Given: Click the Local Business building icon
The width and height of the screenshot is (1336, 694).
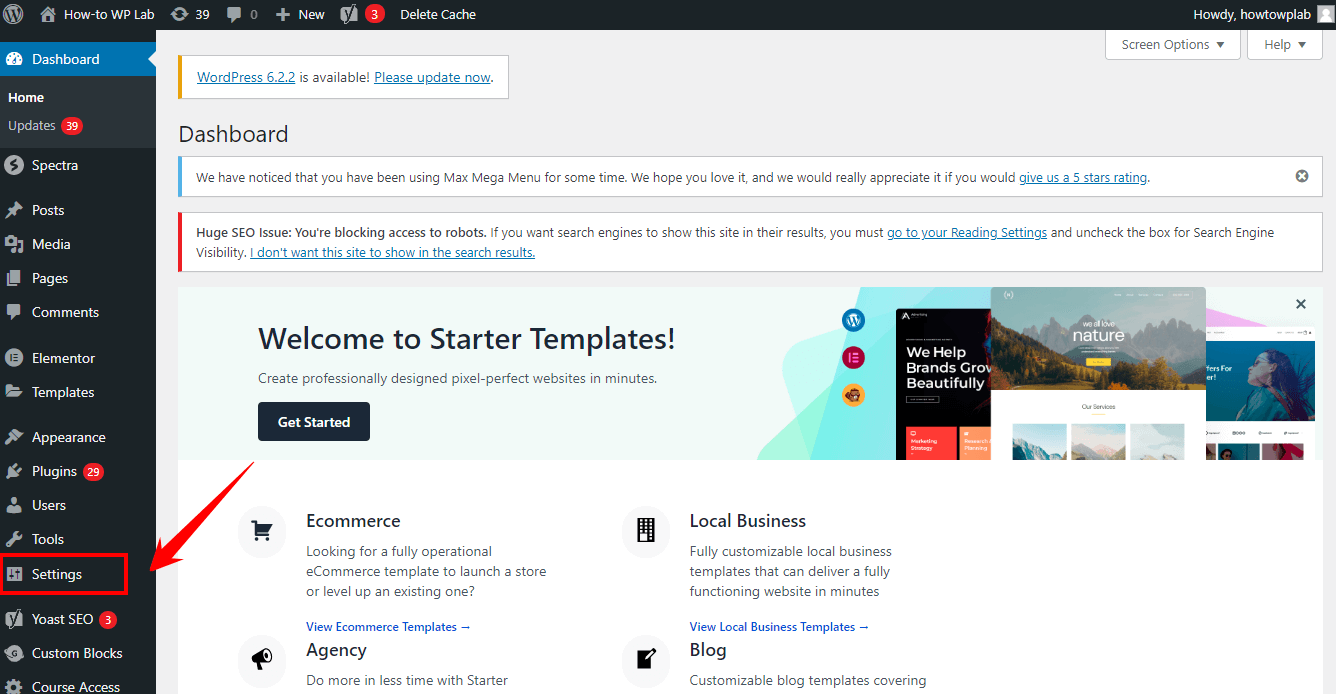Looking at the screenshot, I should [646, 531].
